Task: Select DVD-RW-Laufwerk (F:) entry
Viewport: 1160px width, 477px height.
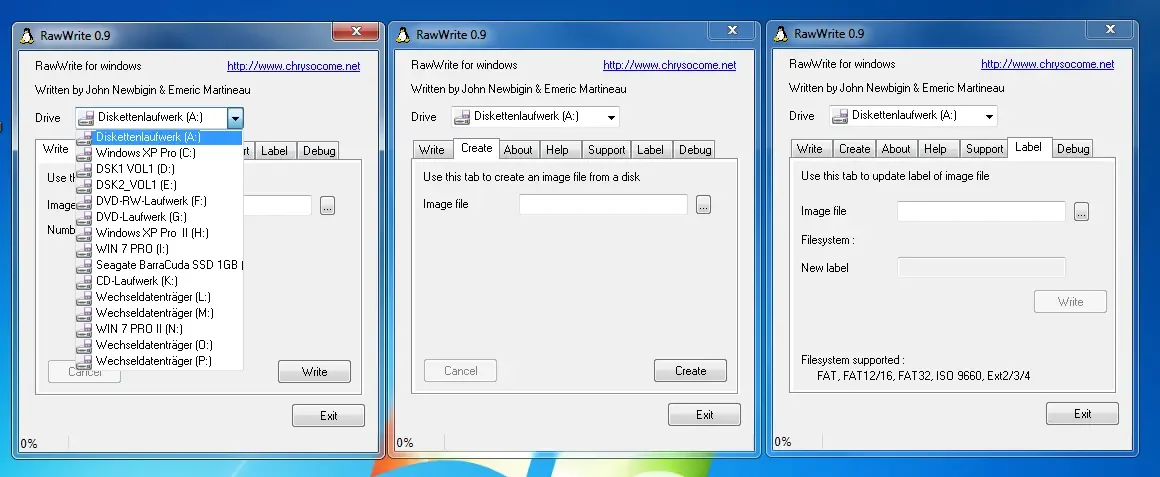Action: click(158, 201)
